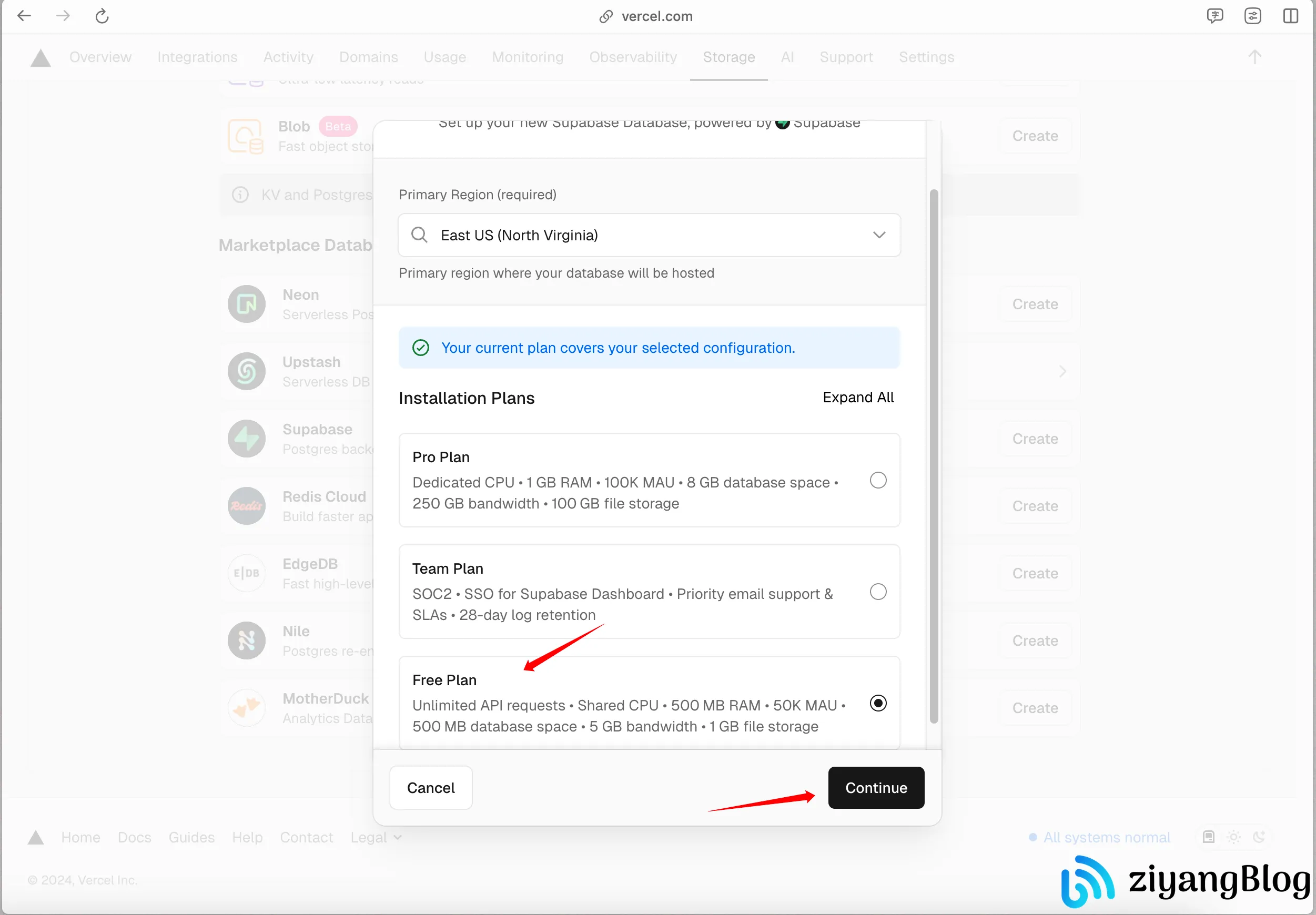Click the Neon database logo

247,304
